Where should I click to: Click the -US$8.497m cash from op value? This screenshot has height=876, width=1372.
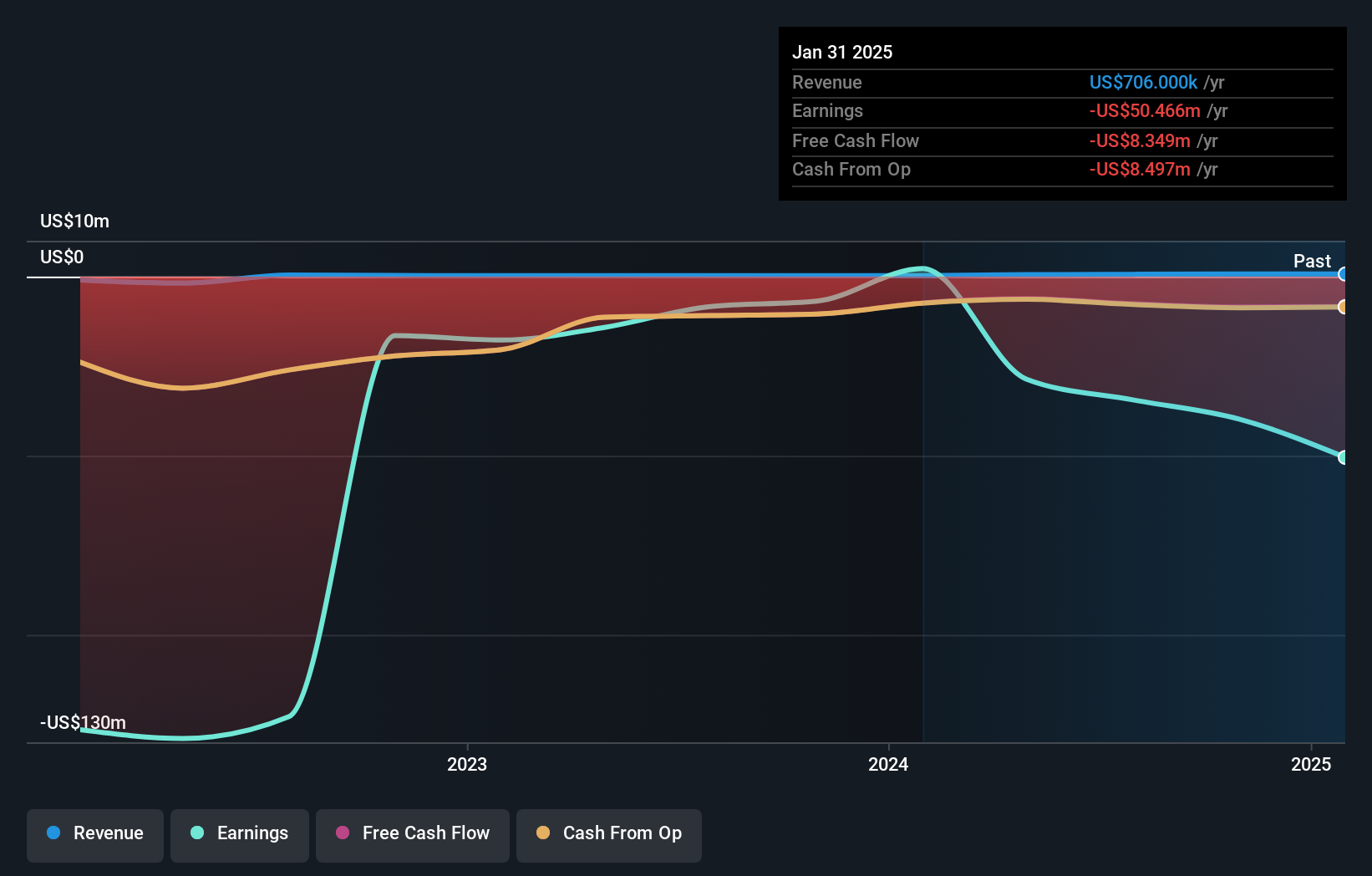[1140, 170]
